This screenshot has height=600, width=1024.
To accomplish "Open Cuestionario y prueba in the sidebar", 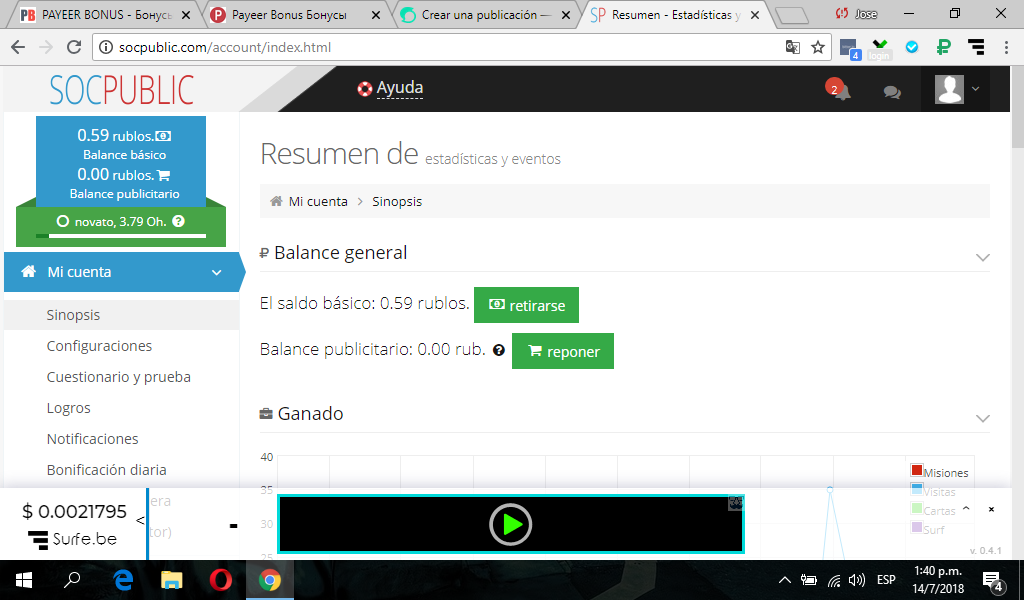I will point(119,377).
